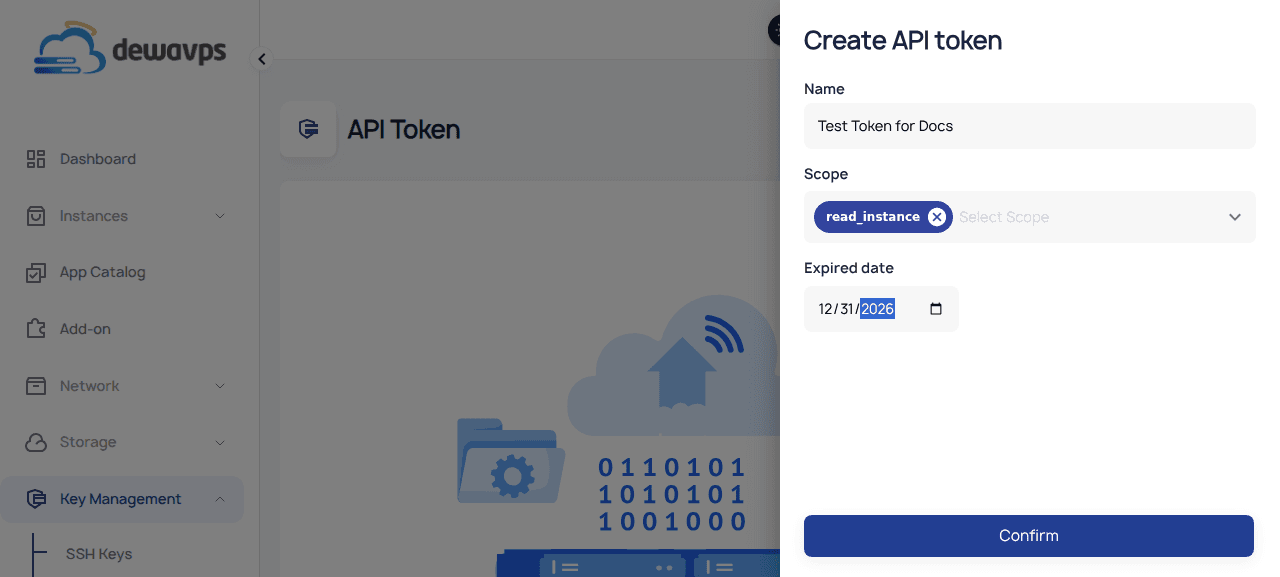The height and width of the screenshot is (577, 1280).
Task: Collapse the sidebar with the left chevron
Action: [261, 58]
